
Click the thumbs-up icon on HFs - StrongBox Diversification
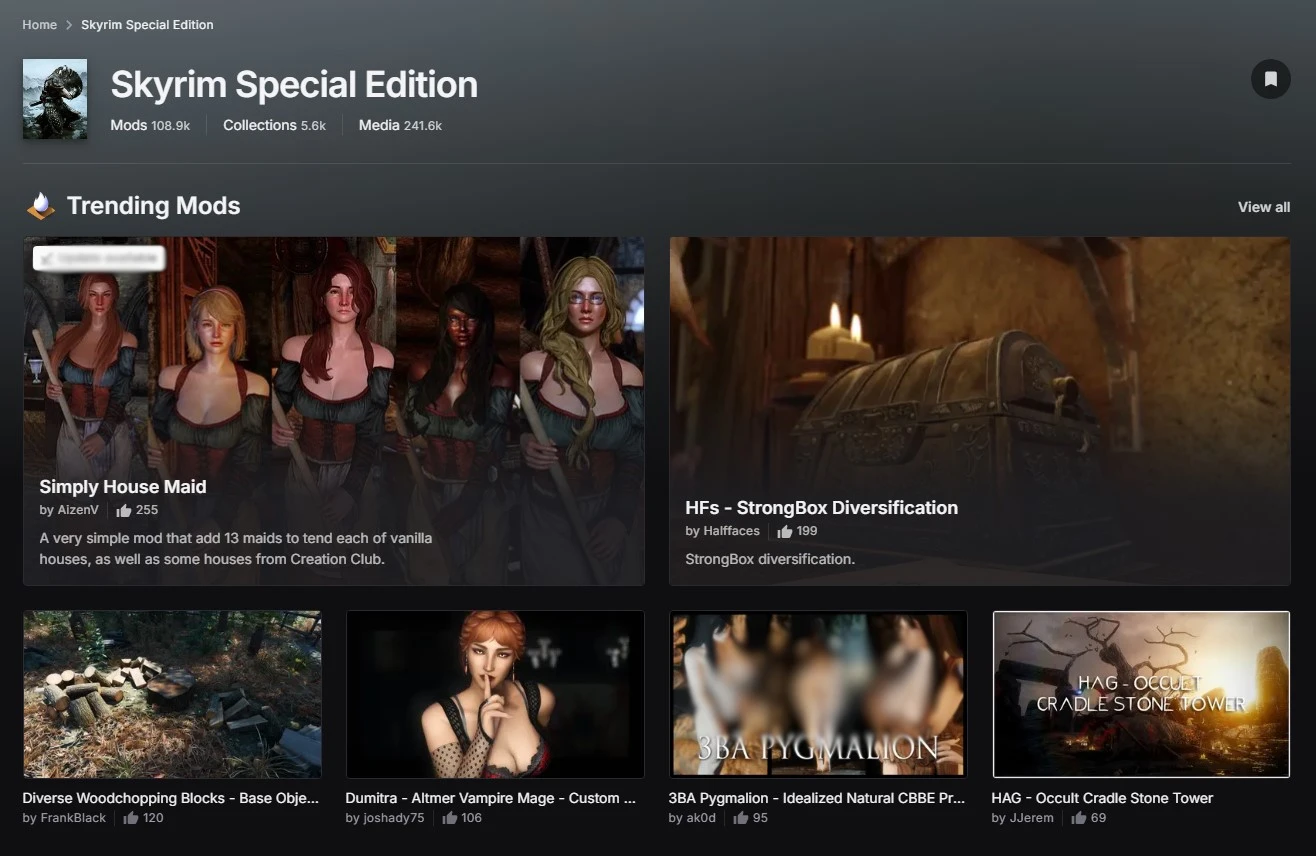click(x=785, y=531)
